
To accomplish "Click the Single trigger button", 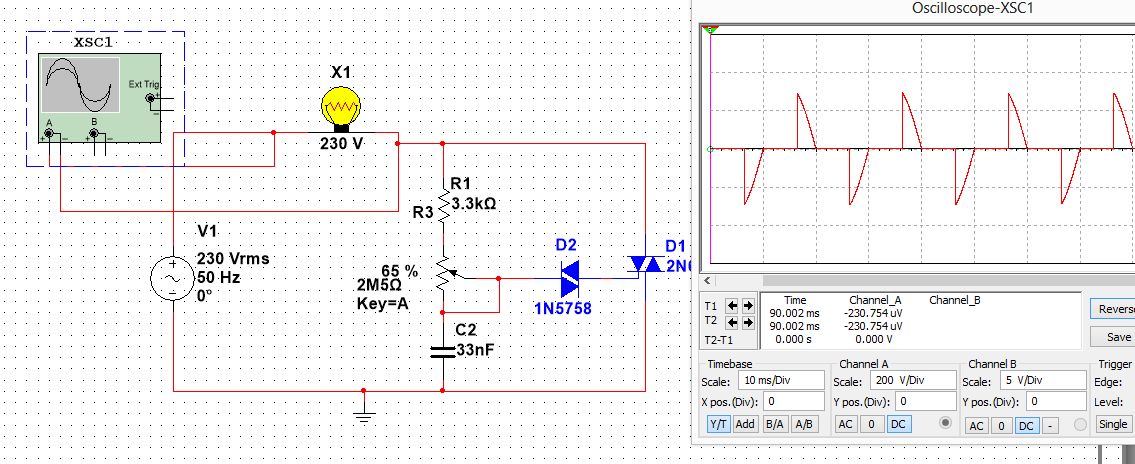I will point(1113,424).
